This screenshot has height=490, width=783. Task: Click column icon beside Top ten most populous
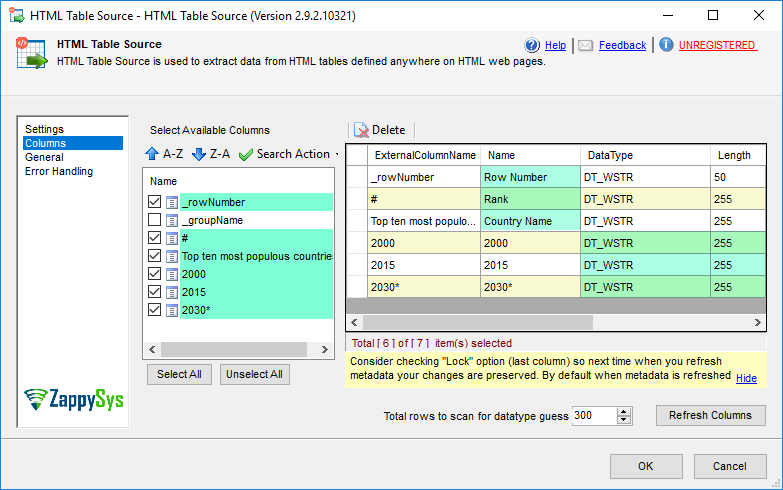172,256
